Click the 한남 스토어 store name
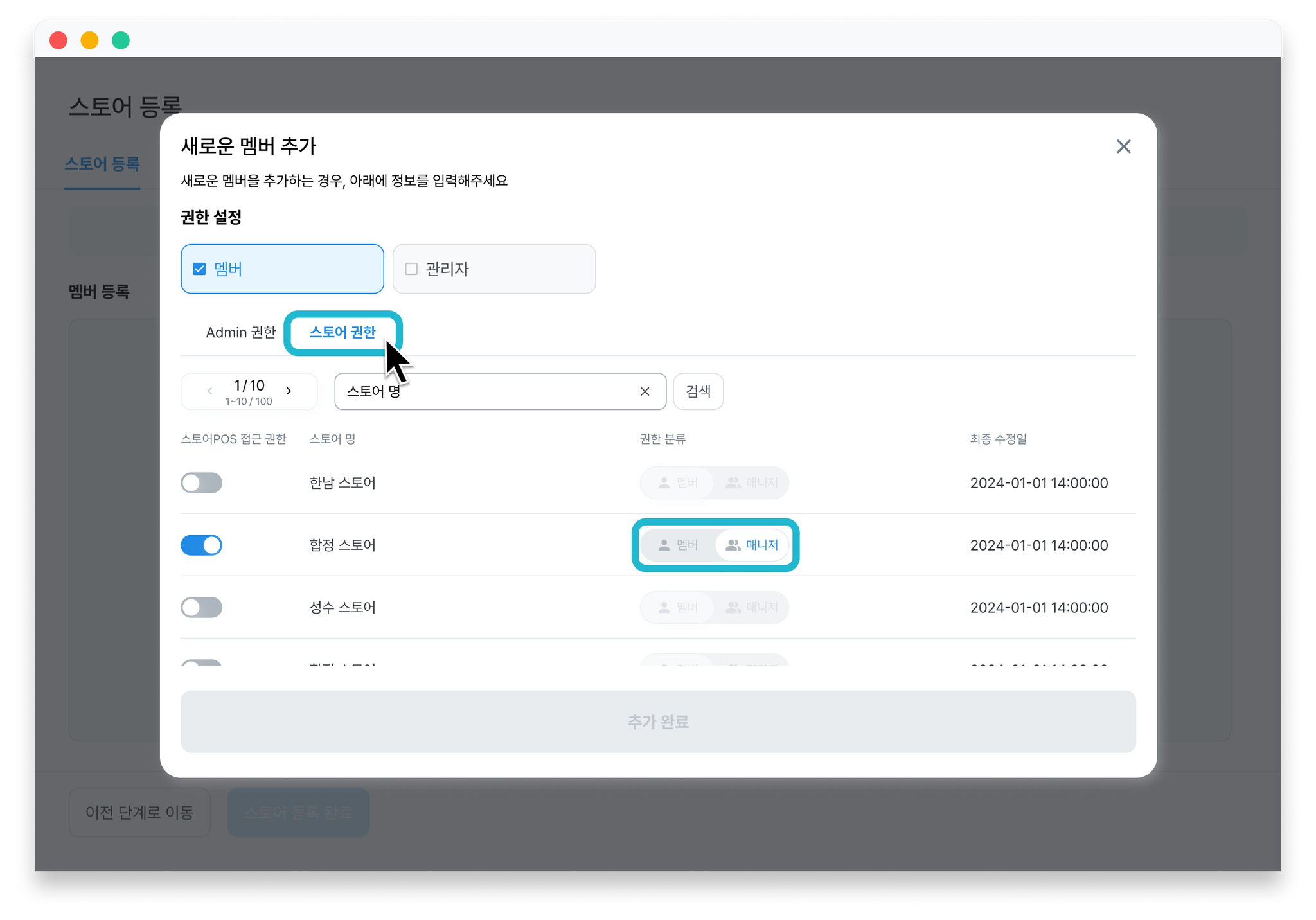 pyautogui.click(x=342, y=482)
